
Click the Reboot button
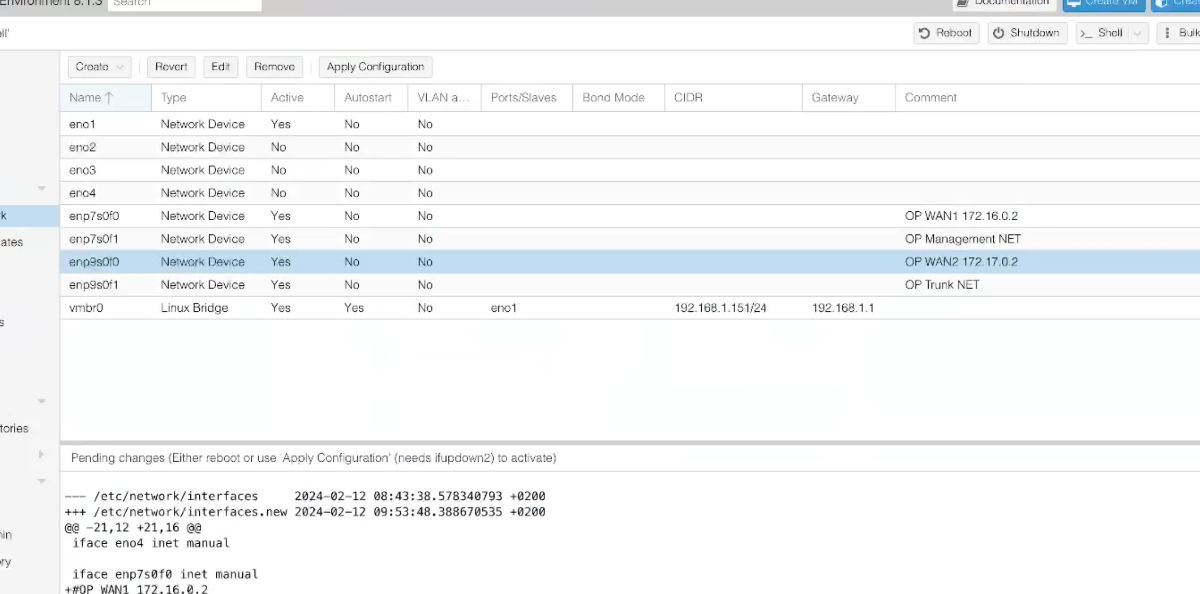click(946, 33)
